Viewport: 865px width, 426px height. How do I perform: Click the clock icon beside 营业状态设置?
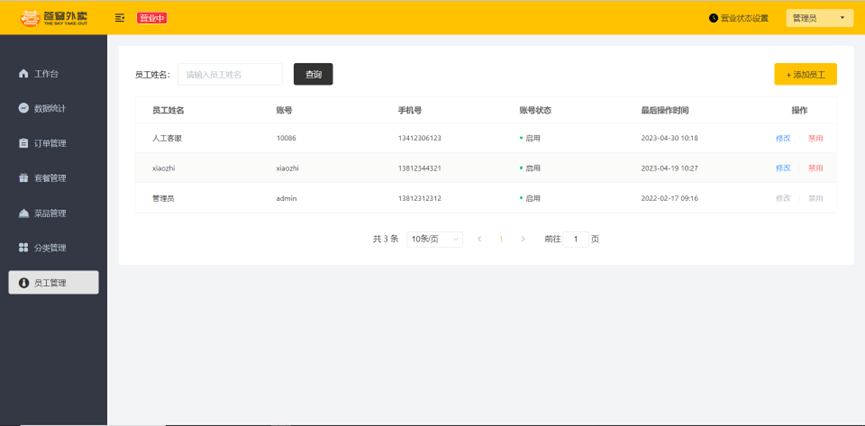pyautogui.click(x=713, y=18)
